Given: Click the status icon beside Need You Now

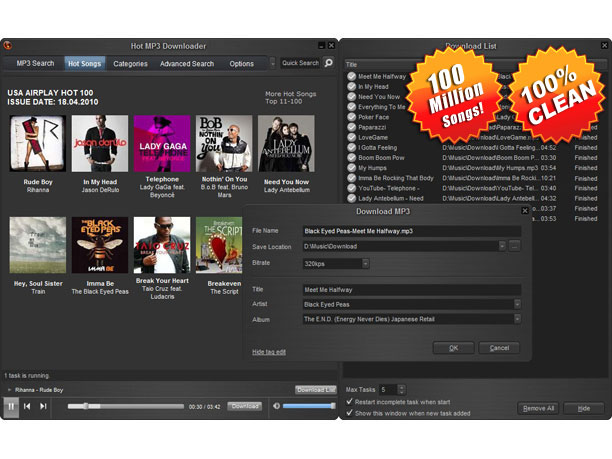Looking at the screenshot, I should click(352, 96).
